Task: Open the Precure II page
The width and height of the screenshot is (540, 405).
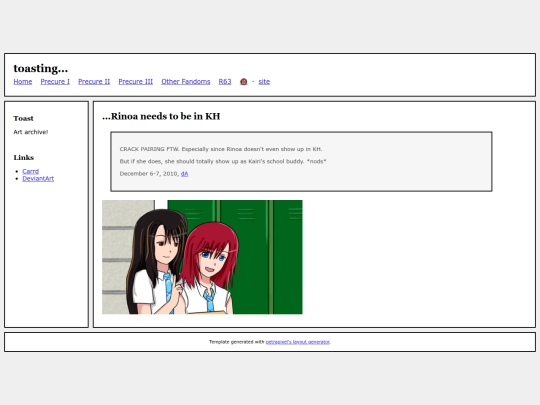Action: (94, 82)
